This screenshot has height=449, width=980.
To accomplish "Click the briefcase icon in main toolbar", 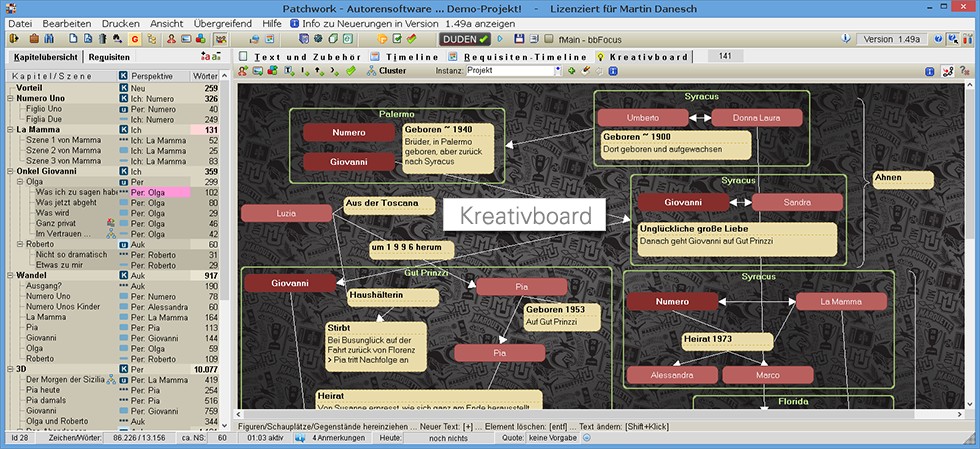I will 34,39.
